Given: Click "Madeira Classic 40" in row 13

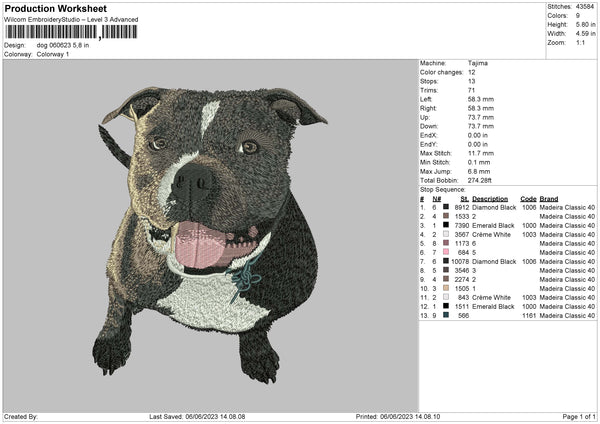Looking at the screenshot, I should [567, 315].
